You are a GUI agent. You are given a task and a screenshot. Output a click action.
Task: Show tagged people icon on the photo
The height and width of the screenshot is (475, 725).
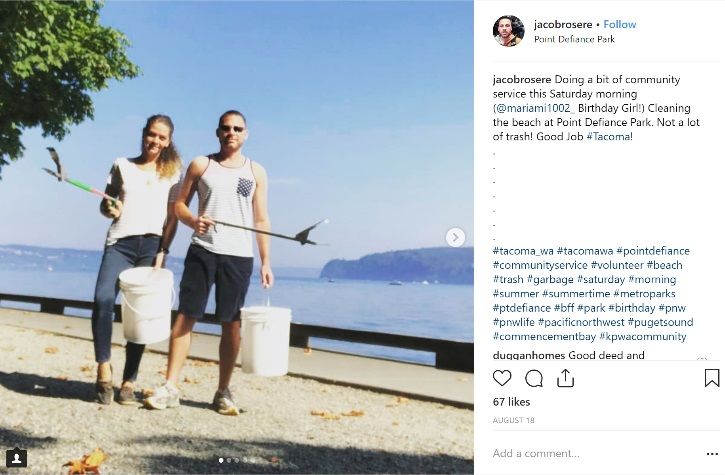pyautogui.click(x=17, y=458)
